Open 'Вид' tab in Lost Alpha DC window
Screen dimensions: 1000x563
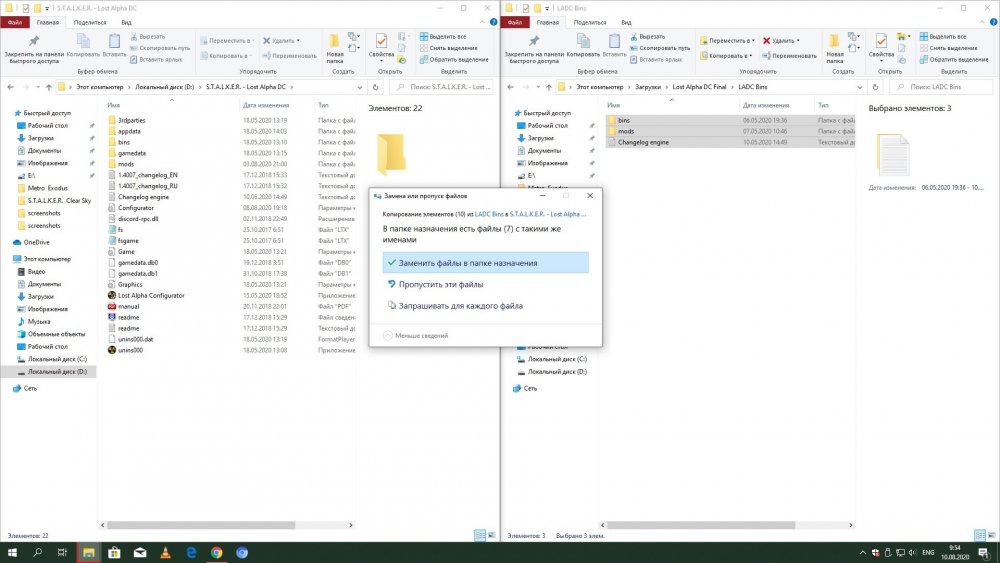[126, 21]
